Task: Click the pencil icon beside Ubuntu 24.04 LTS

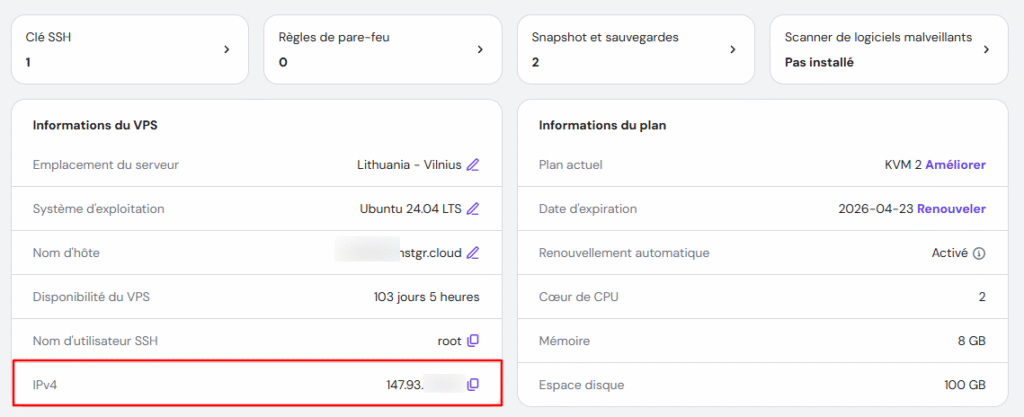Action: [473, 209]
